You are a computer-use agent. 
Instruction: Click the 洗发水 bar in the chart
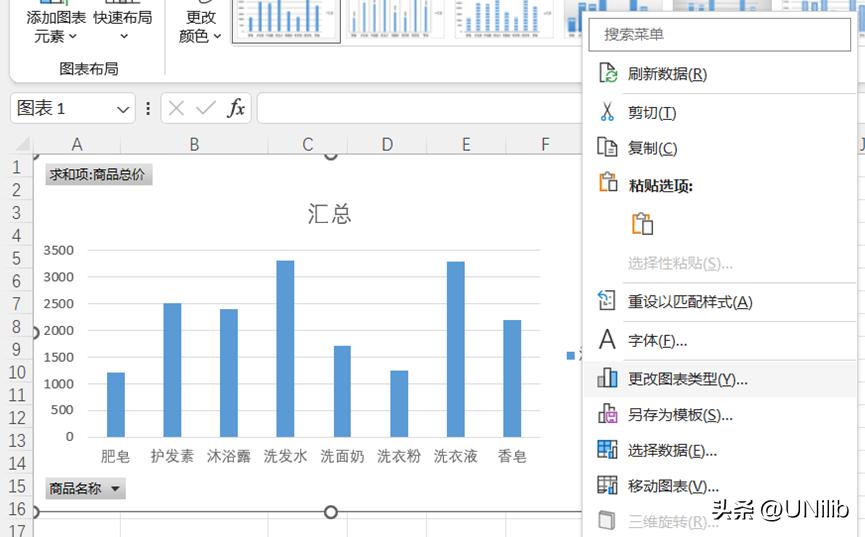(x=285, y=349)
